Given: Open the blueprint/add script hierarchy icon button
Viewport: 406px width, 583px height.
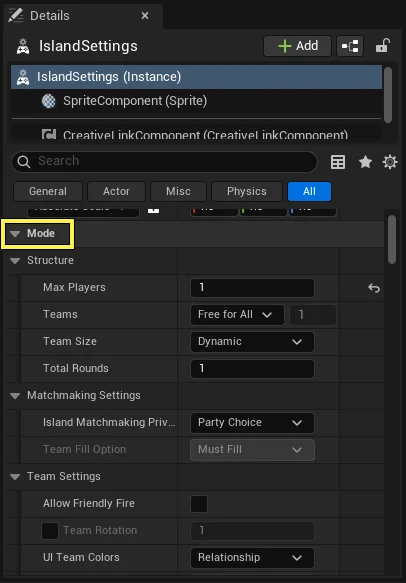Looking at the screenshot, I should pos(350,46).
